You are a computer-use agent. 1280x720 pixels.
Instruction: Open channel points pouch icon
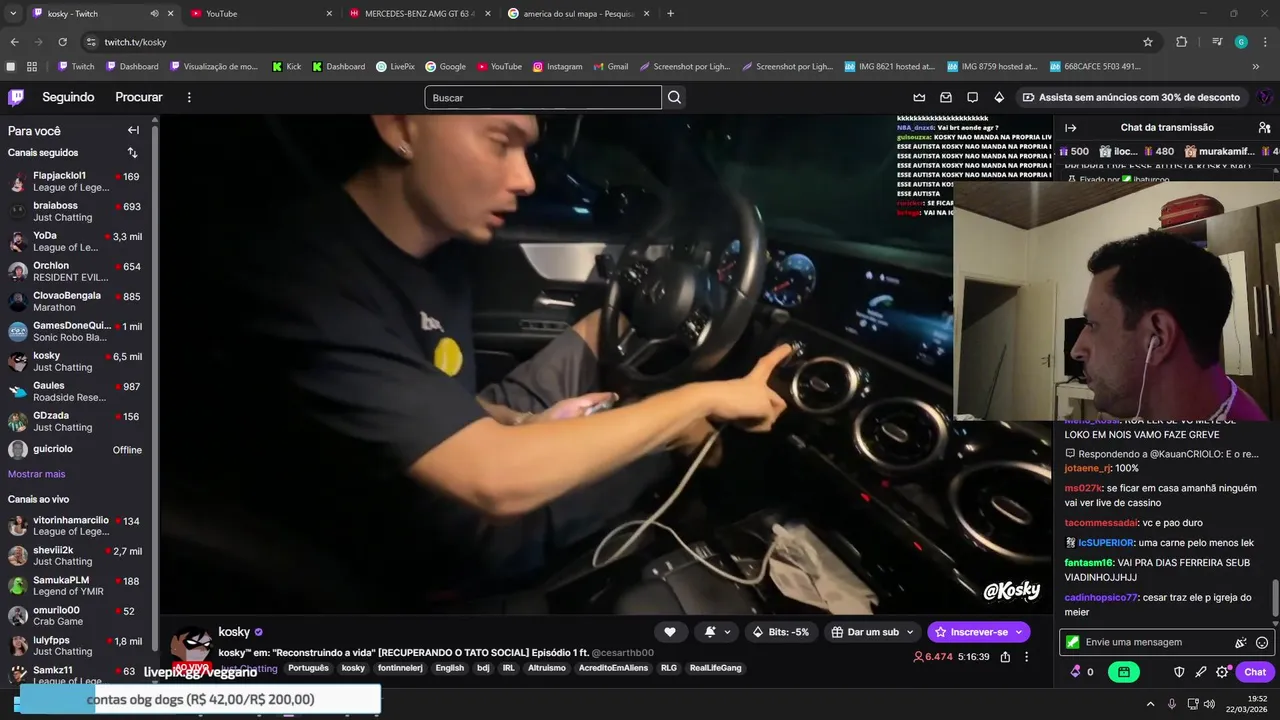[x=1075, y=672]
